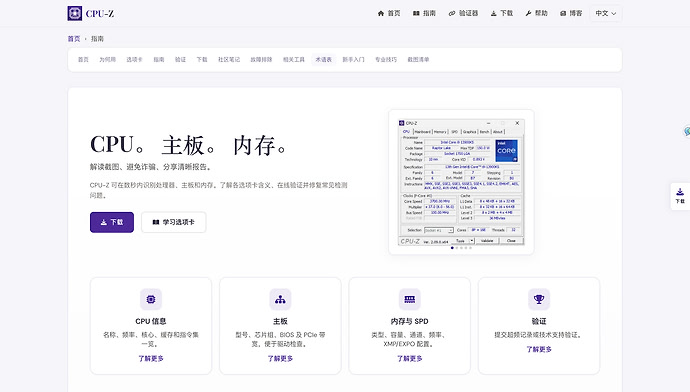
Task: Select 下载 in the sub-navigation bar
Action: pyautogui.click(x=202, y=59)
